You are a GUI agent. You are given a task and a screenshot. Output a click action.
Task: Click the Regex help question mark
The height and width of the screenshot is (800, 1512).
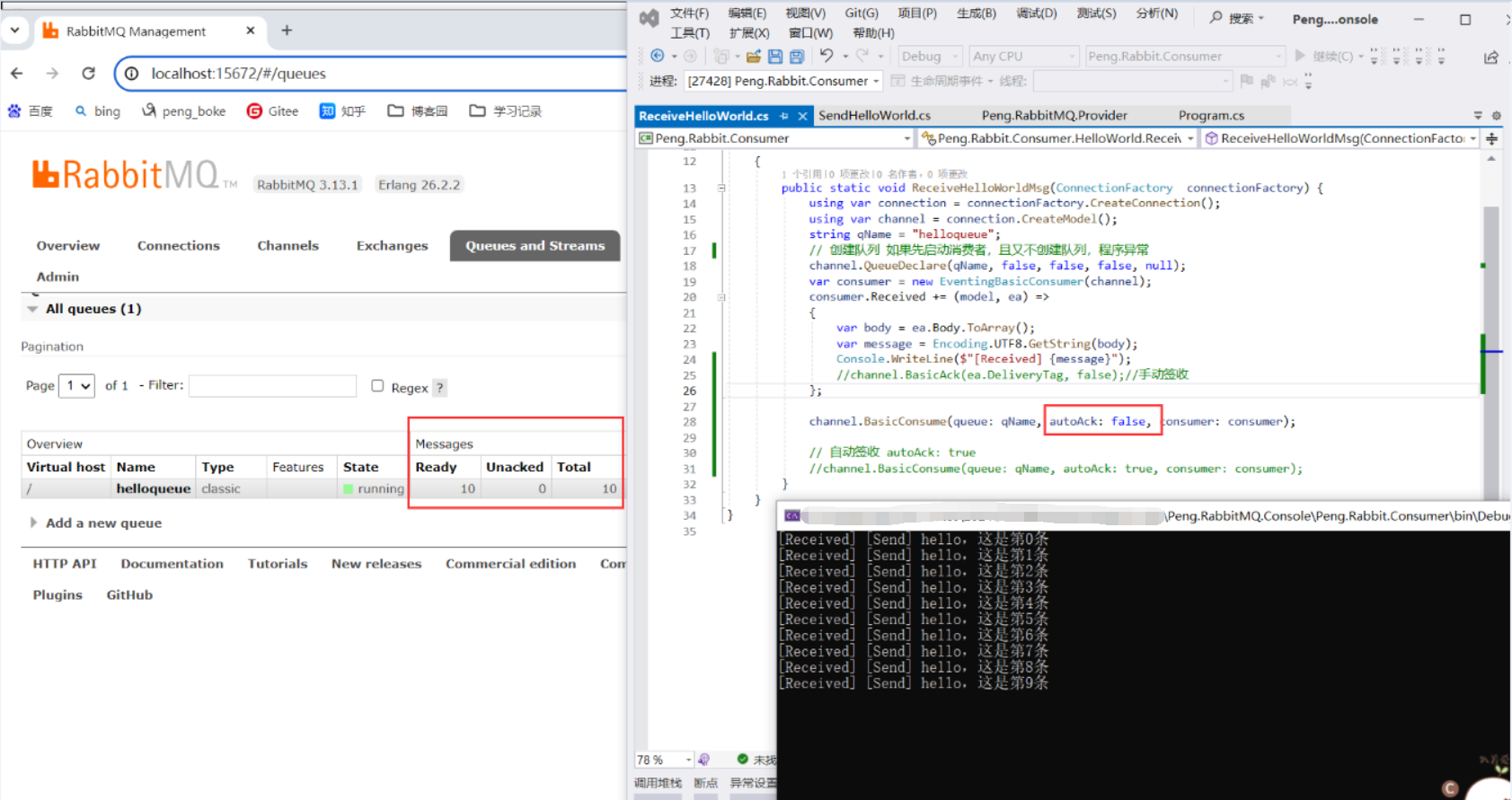pyautogui.click(x=439, y=388)
